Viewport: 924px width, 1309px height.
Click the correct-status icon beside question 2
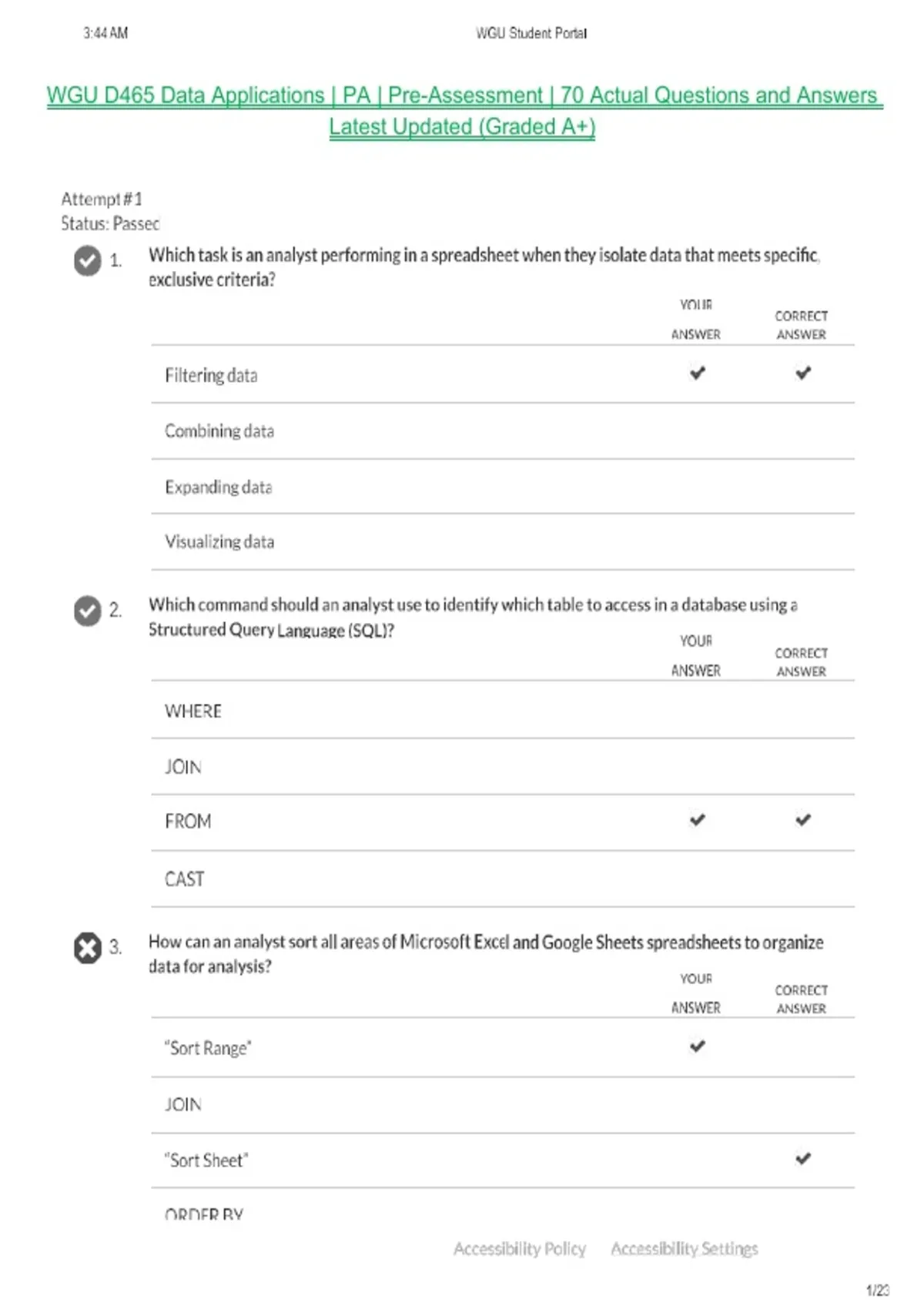88,611
